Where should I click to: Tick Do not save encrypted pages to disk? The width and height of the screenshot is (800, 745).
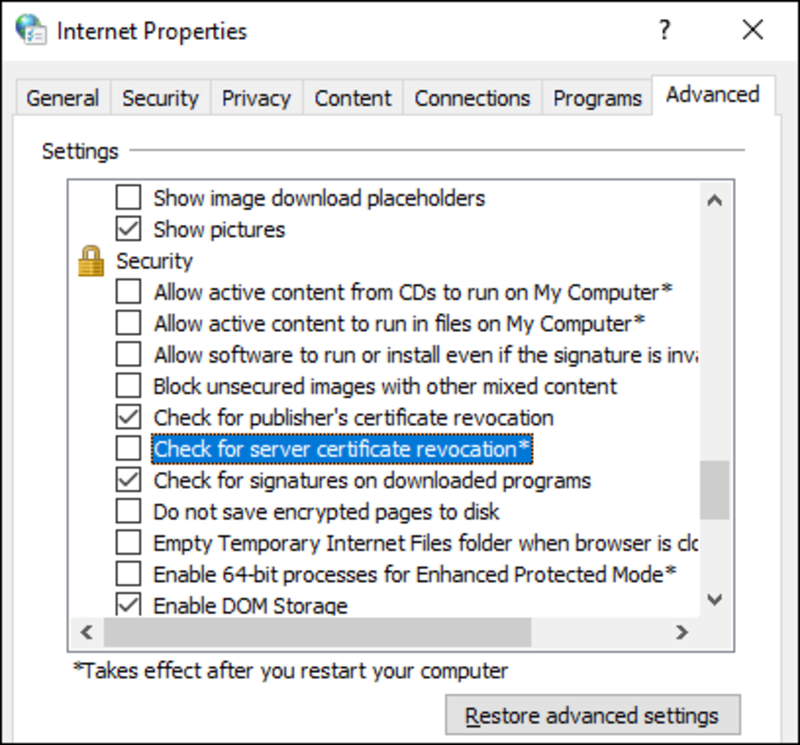(129, 512)
